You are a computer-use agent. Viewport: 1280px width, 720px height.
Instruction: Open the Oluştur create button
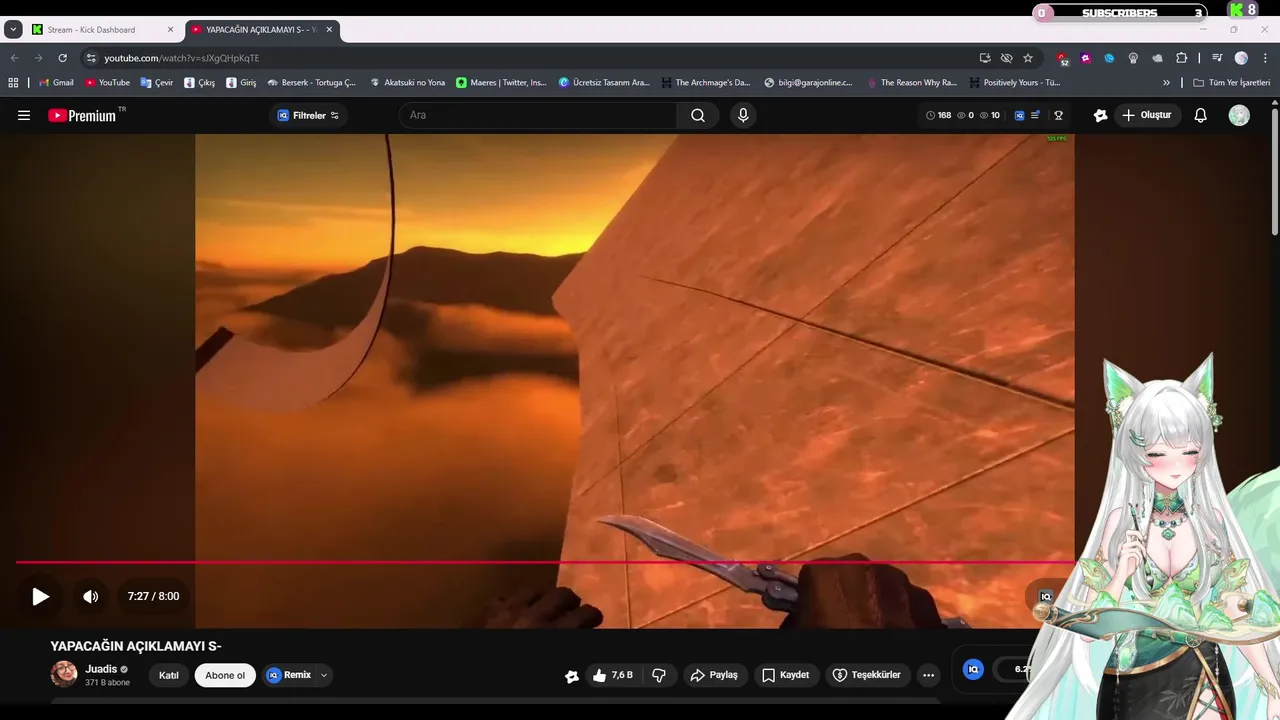click(1147, 115)
